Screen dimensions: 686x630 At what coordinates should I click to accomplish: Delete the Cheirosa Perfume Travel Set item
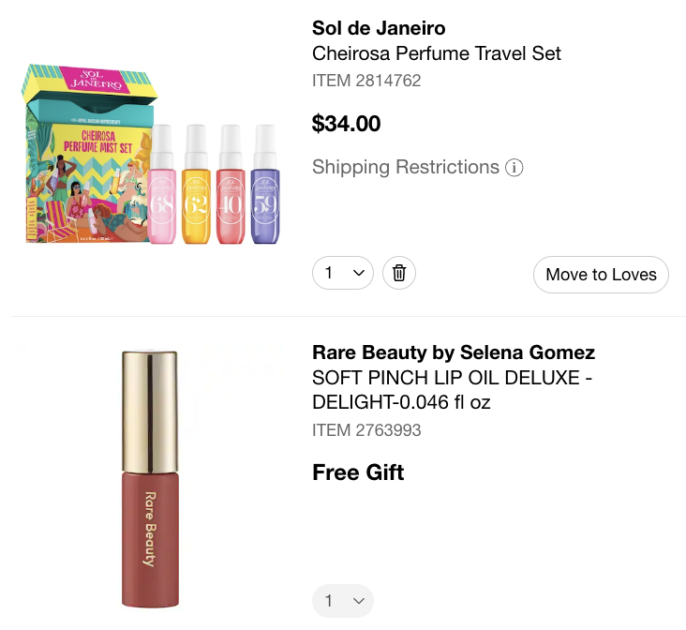click(399, 273)
